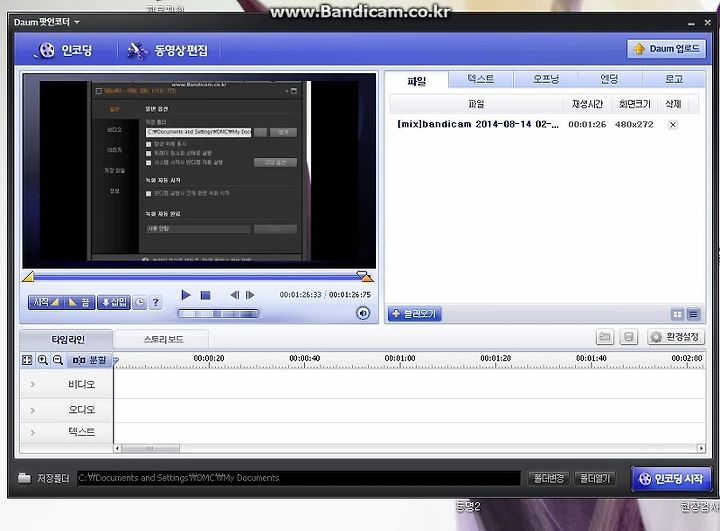
Task: Open 환경설정 settings
Action: (x=675, y=337)
